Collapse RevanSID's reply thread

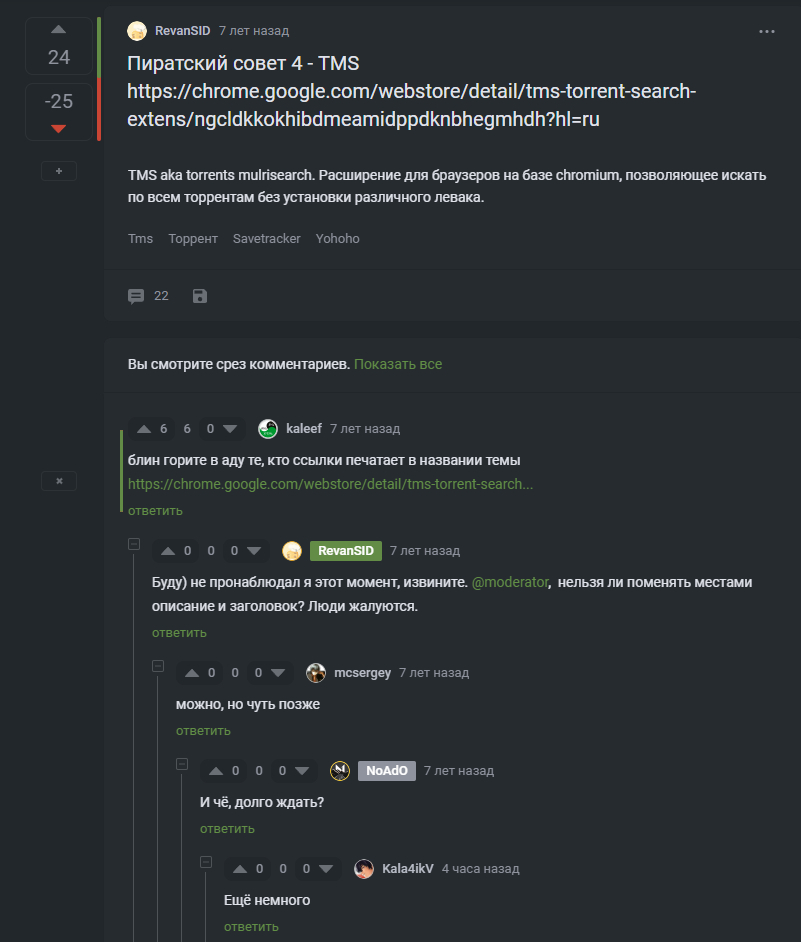pos(134,544)
